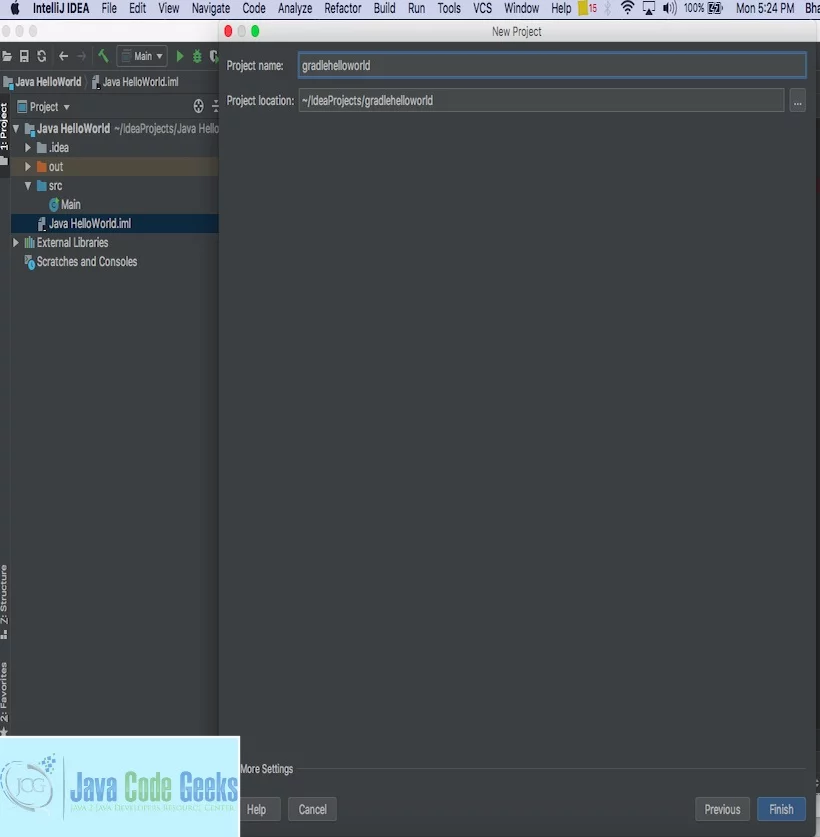
Task: Open the Edit menu
Action: [x=137, y=8]
